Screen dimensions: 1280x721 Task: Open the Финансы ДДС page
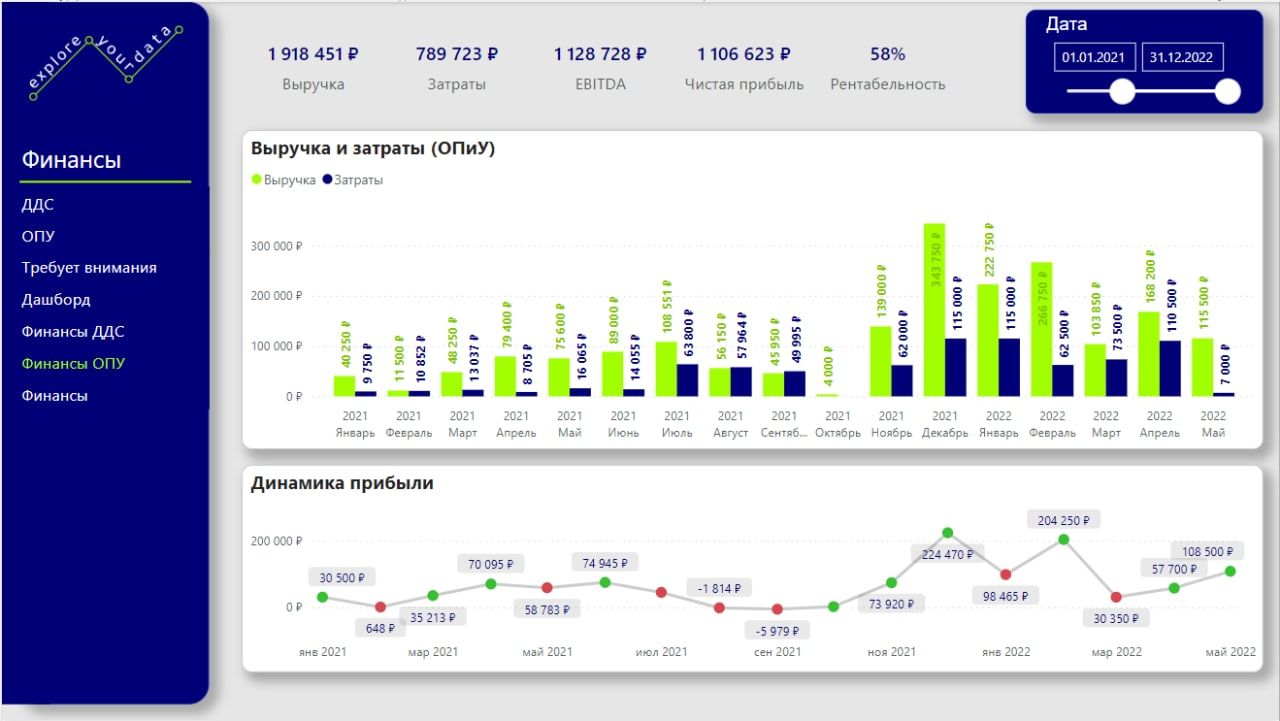click(x=75, y=331)
